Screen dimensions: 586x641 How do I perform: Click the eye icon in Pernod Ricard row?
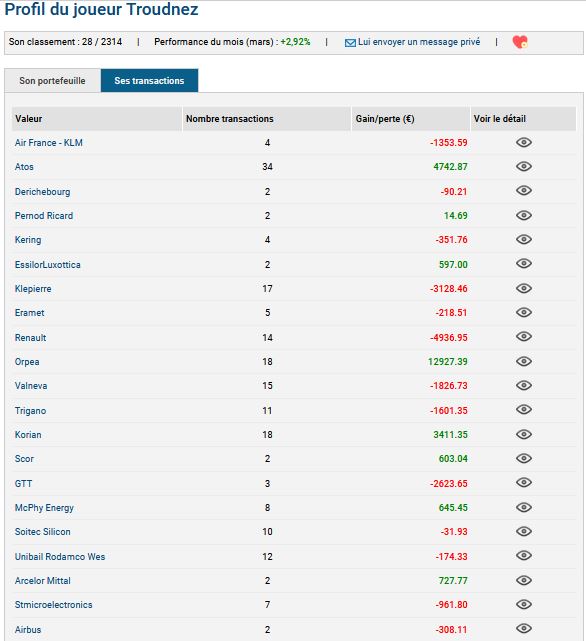pyautogui.click(x=523, y=215)
